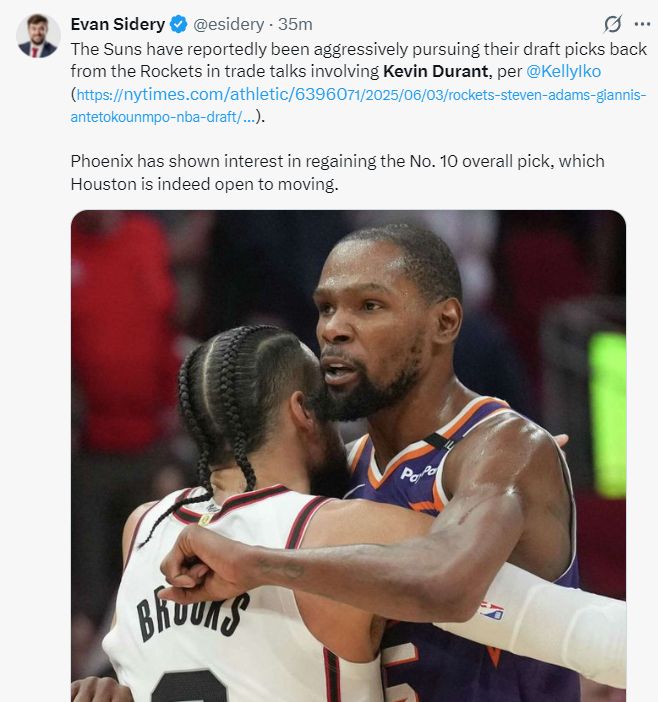This screenshot has width=658, height=702.
Task: Click the NBA logo on arm sleeve
Action: point(491,611)
